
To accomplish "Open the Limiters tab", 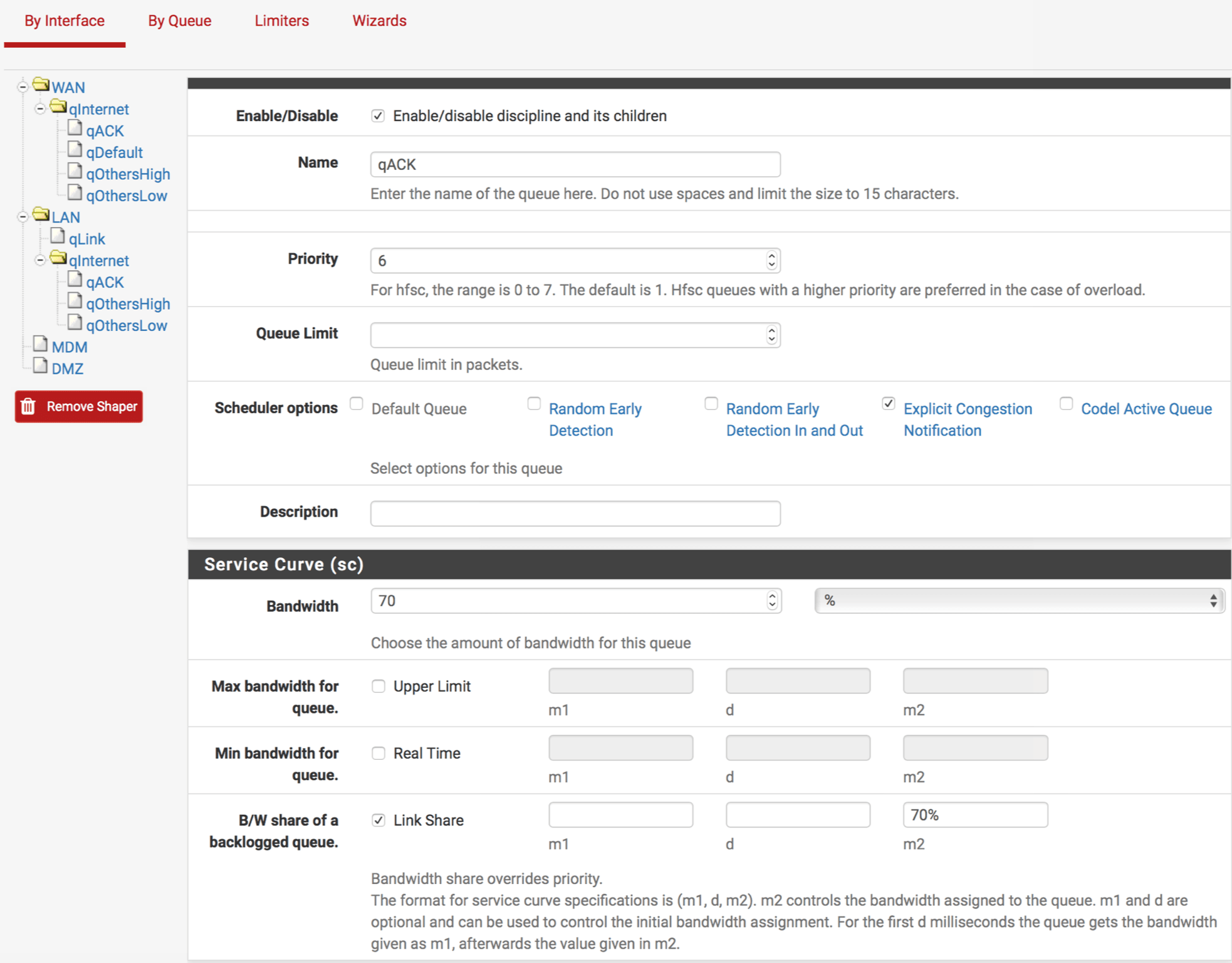I will 281,21.
